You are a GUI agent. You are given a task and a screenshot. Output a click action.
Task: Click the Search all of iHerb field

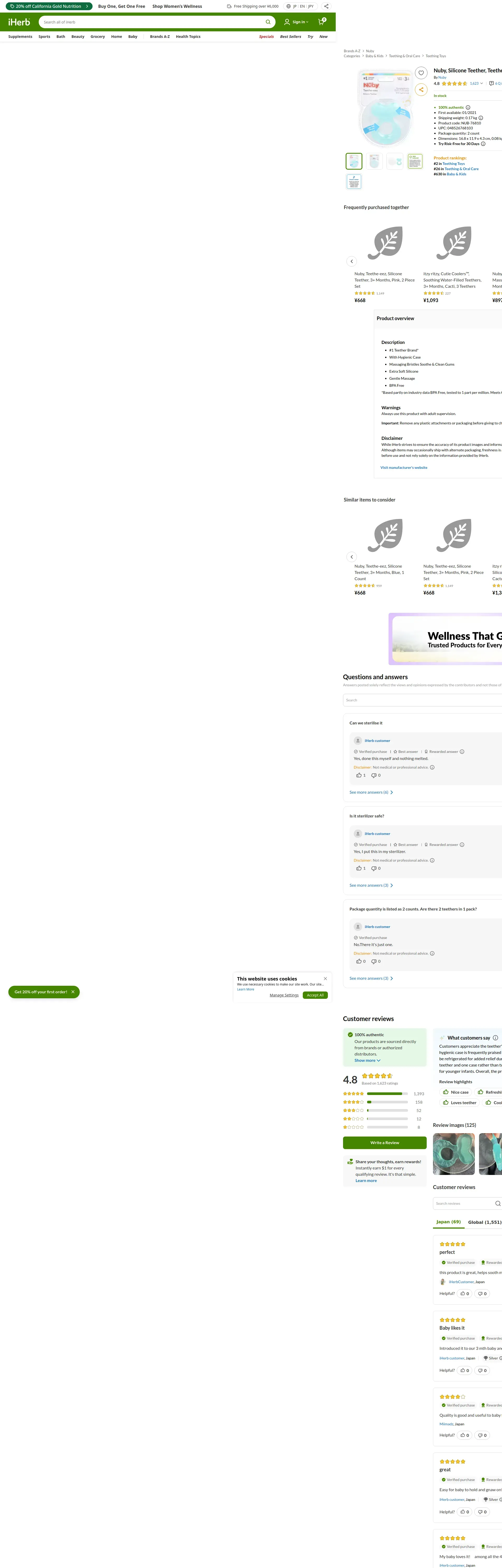click(152, 22)
